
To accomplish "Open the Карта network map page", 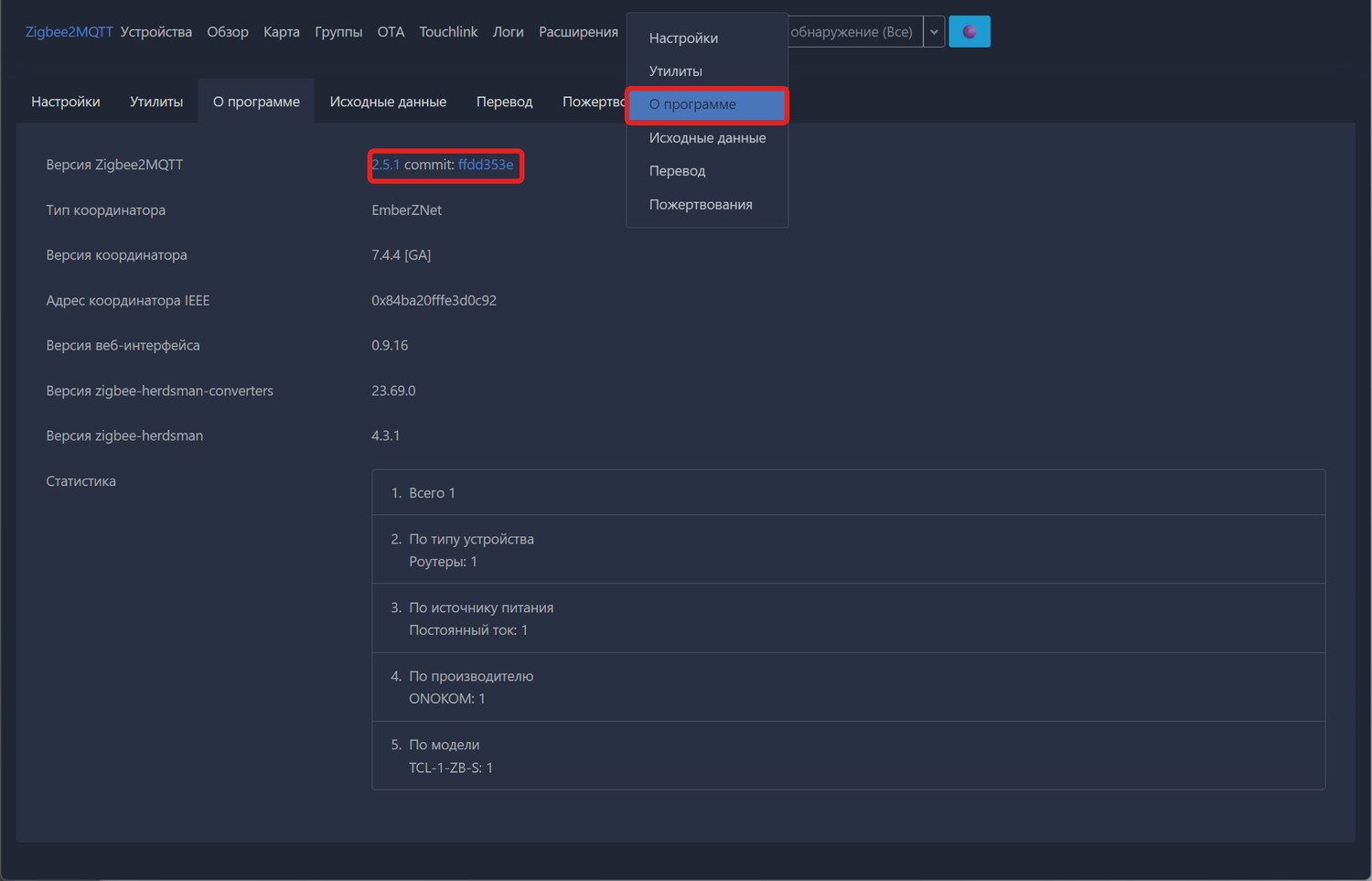I will coord(282,32).
